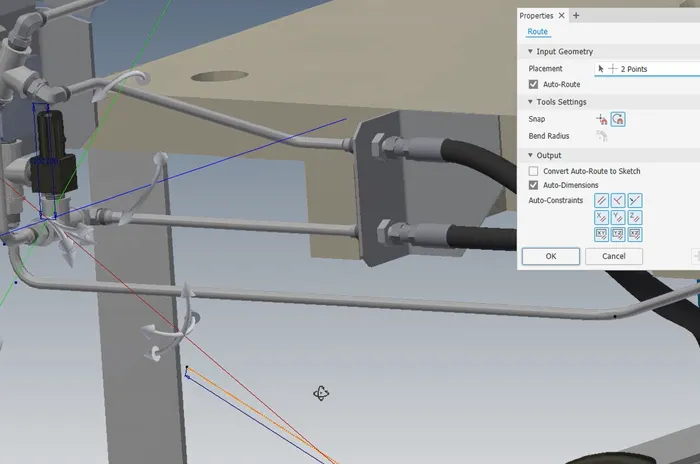Enable the parallel auto-constraint icon
The width and height of the screenshot is (700, 464).
click(x=602, y=201)
